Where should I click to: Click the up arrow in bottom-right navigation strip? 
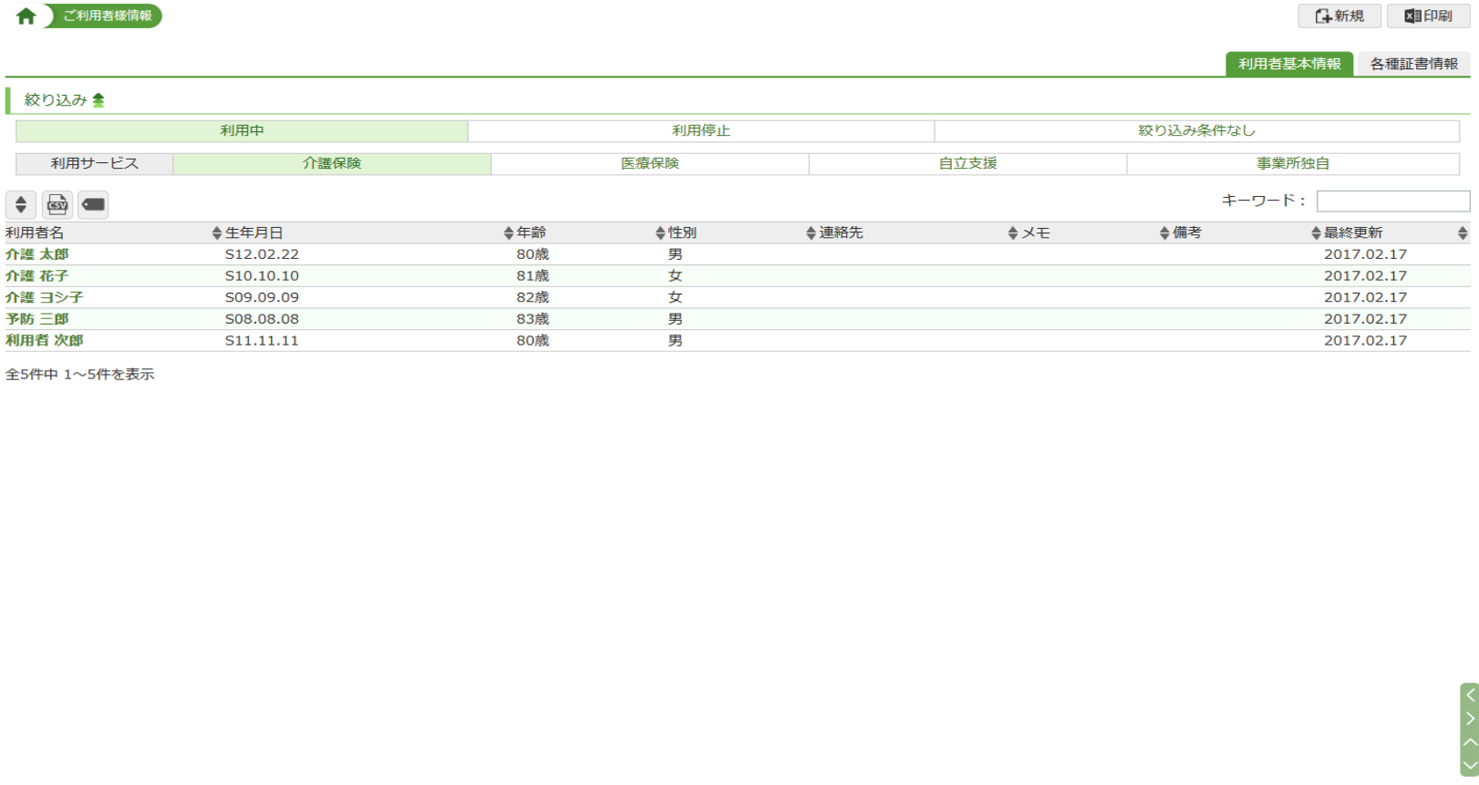coord(1469,742)
